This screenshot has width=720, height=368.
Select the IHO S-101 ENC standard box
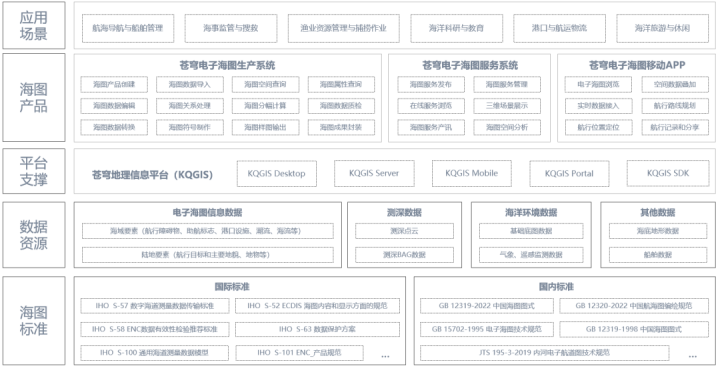[299, 353]
